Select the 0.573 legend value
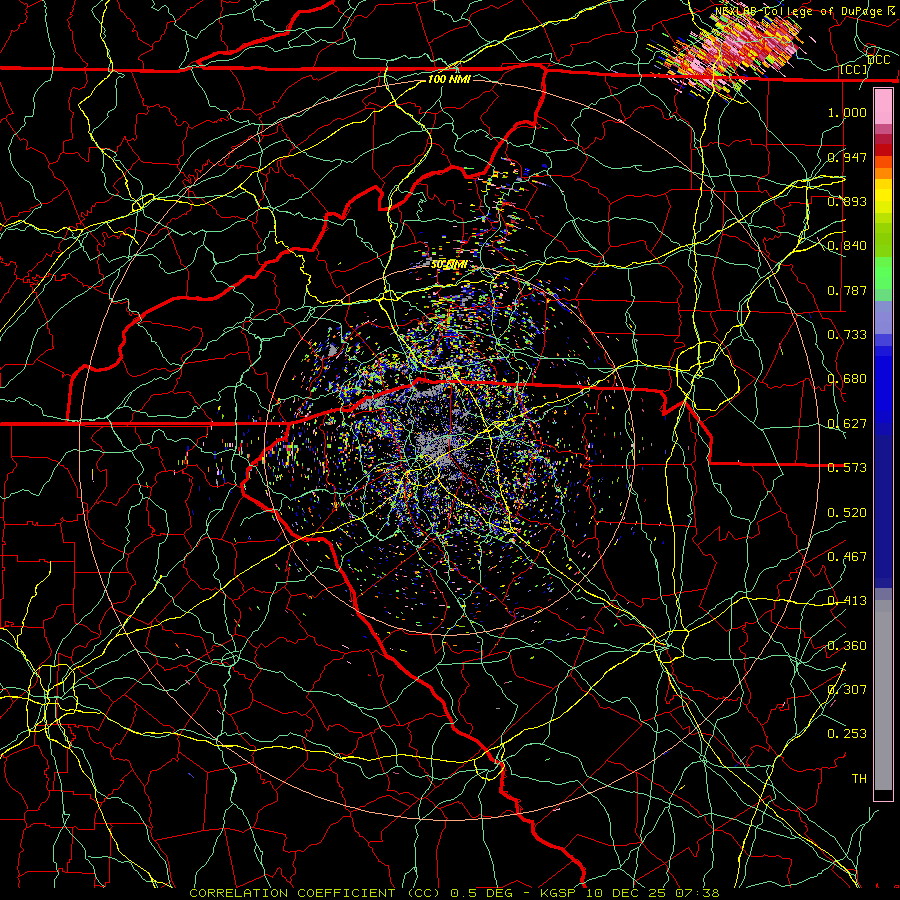 tap(847, 468)
